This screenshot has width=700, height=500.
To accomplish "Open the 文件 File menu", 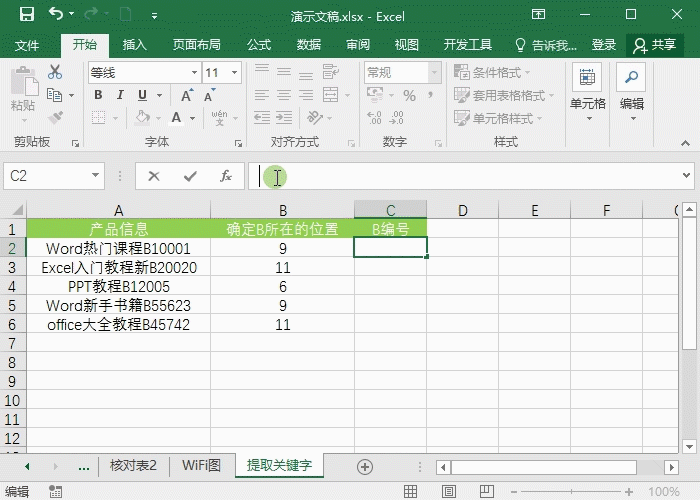I will point(27,45).
